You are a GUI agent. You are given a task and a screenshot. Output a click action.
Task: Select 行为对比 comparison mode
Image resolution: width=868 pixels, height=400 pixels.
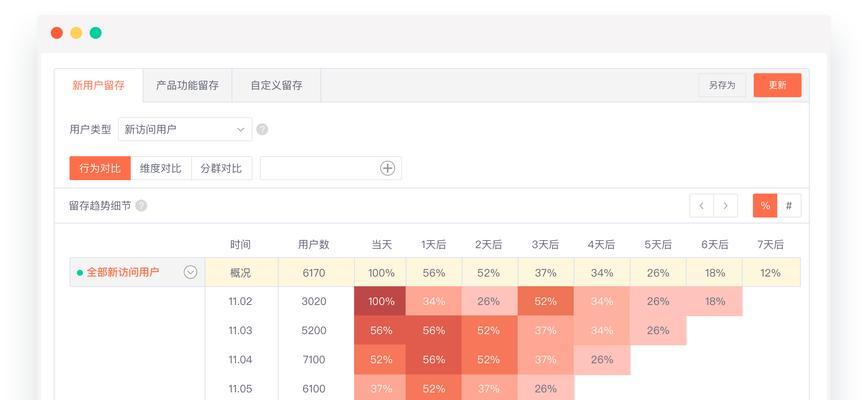pyautogui.click(x=100, y=168)
